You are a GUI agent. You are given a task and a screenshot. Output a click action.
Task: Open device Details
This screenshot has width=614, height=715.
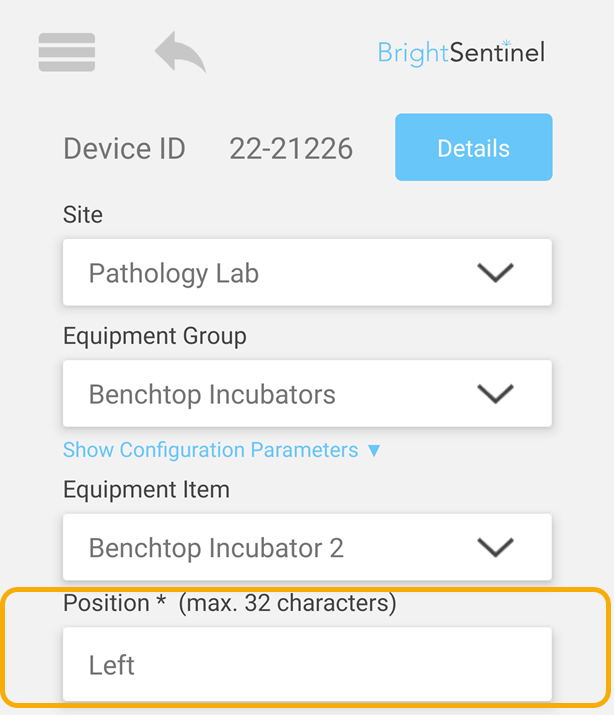(474, 147)
